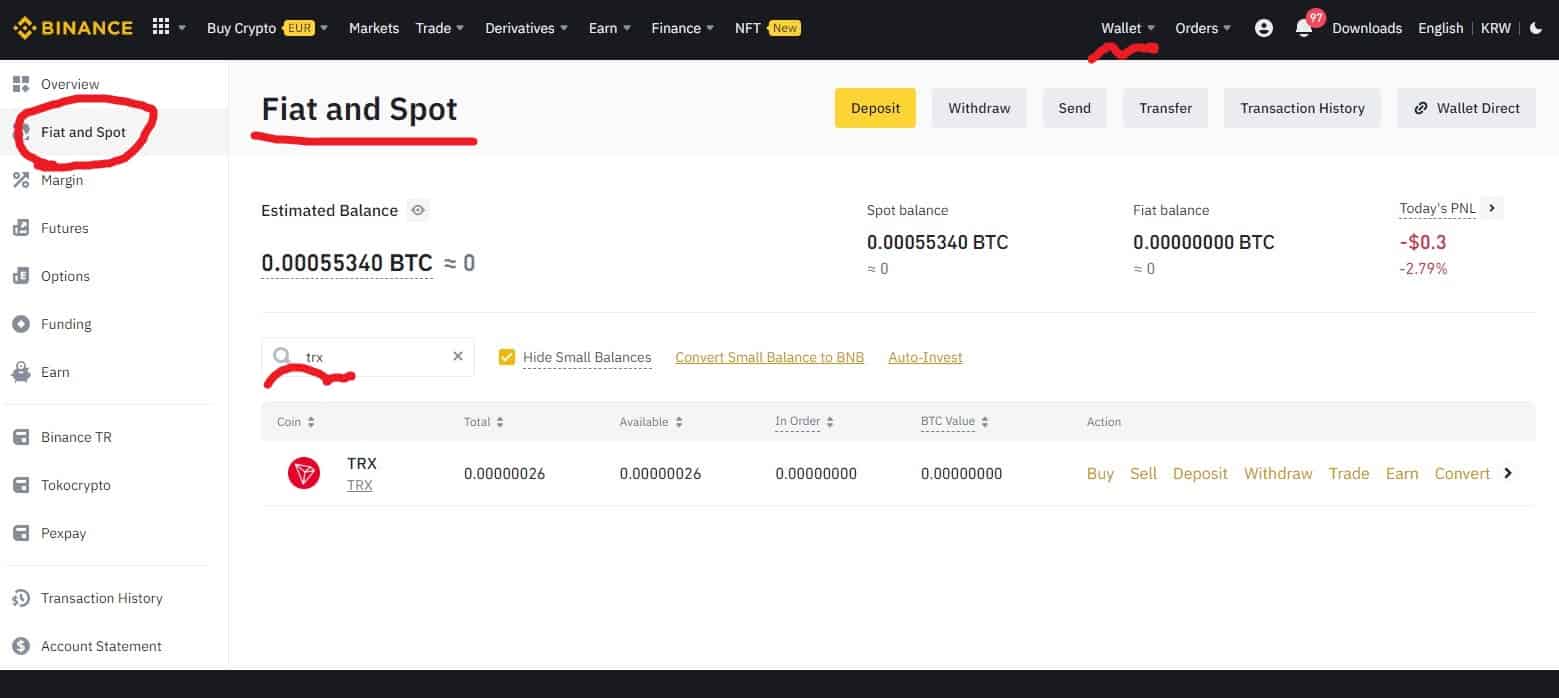Screen dimensions: 1559x698
Task: Toggle estimated balance visibility eye icon
Action: pos(418,210)
